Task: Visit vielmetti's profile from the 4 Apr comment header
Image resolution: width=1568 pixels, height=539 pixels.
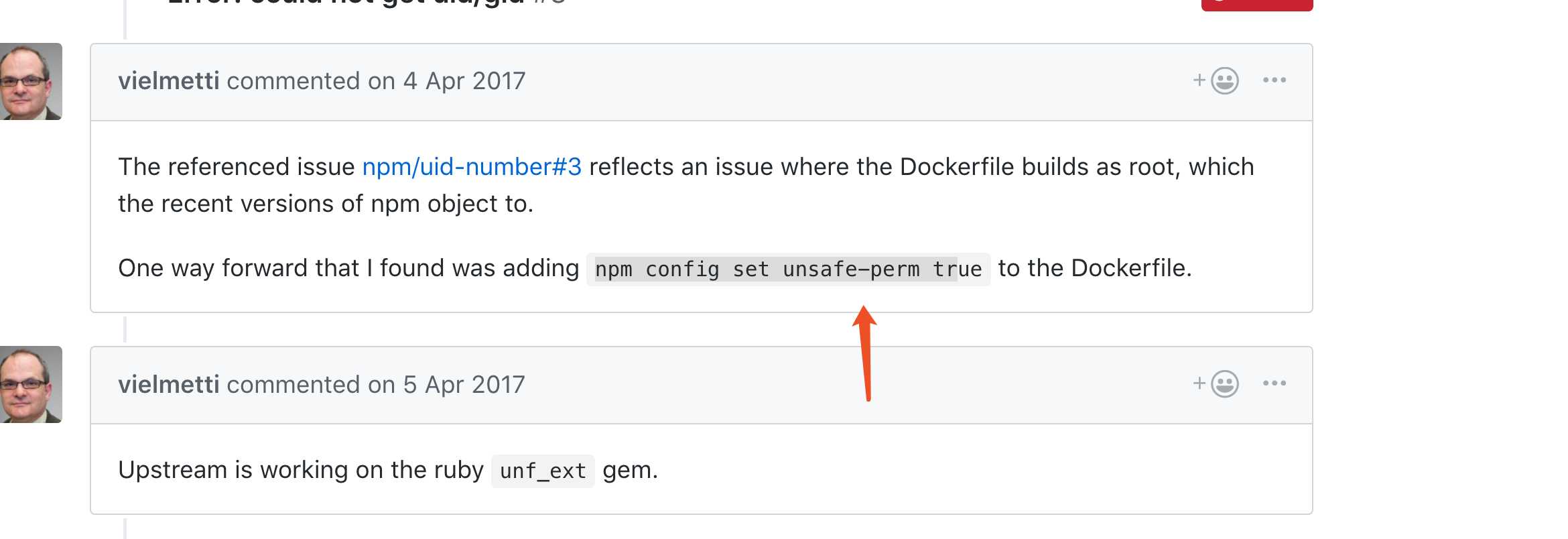Action: [x=169, y=81]
